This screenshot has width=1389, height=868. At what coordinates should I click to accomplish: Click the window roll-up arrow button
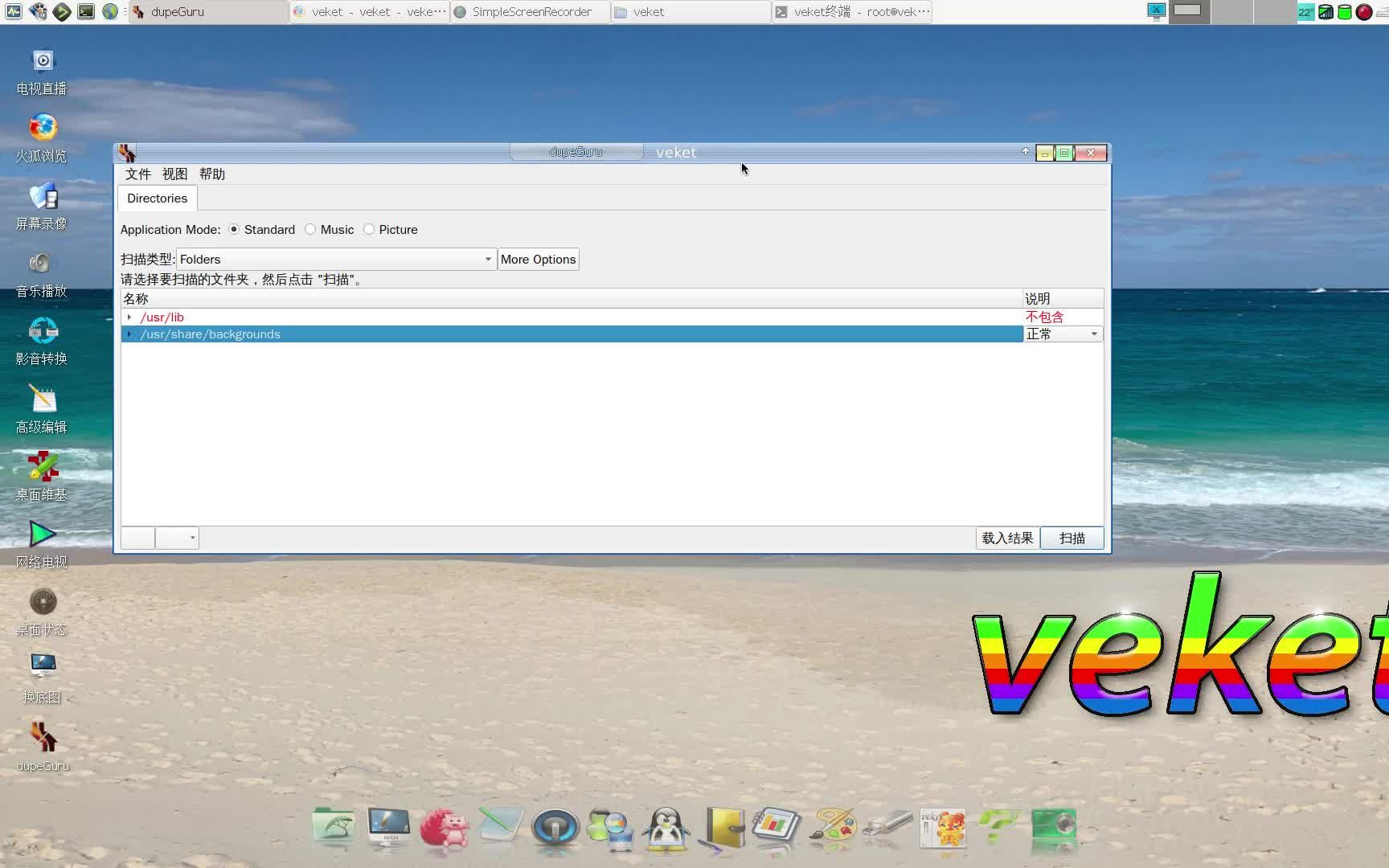tap(1026, 152)
